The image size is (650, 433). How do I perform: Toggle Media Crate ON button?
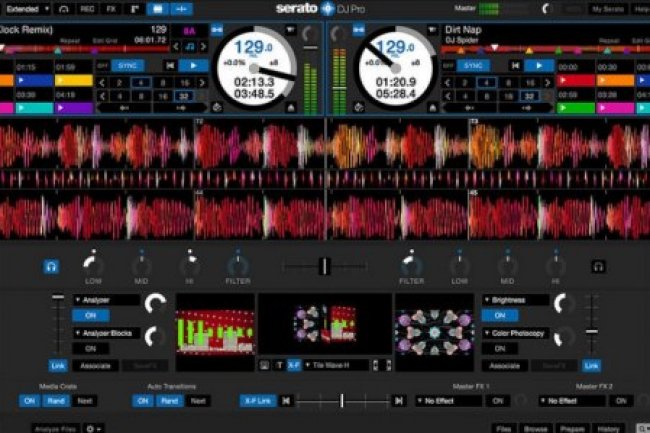point(31,401)
